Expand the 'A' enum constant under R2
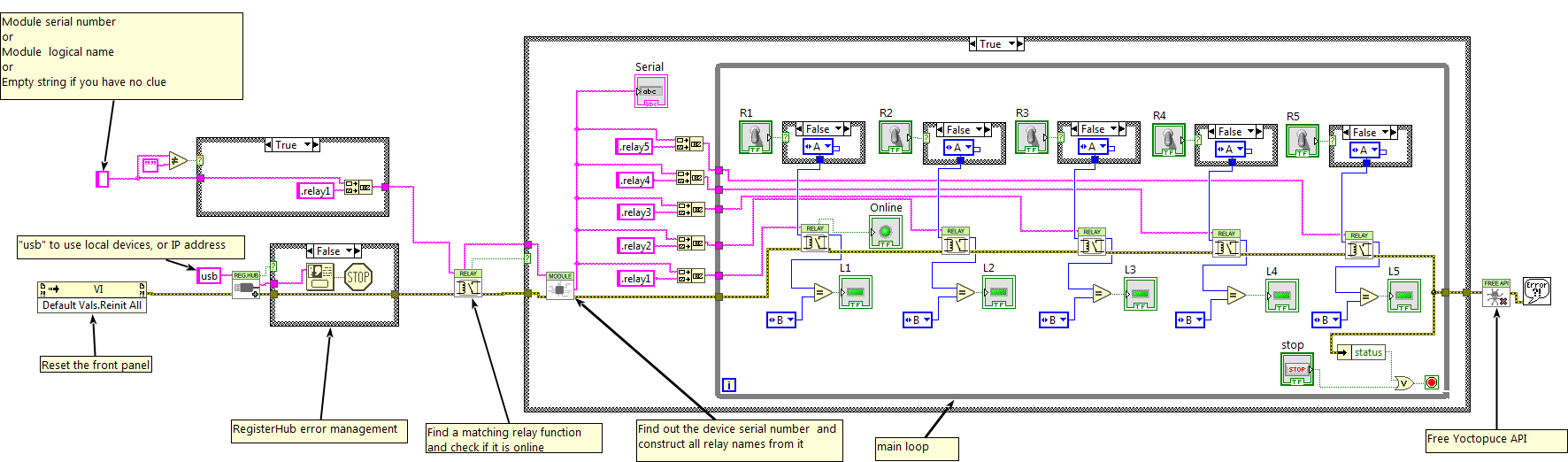1568x462 pixels. [968, 148]
